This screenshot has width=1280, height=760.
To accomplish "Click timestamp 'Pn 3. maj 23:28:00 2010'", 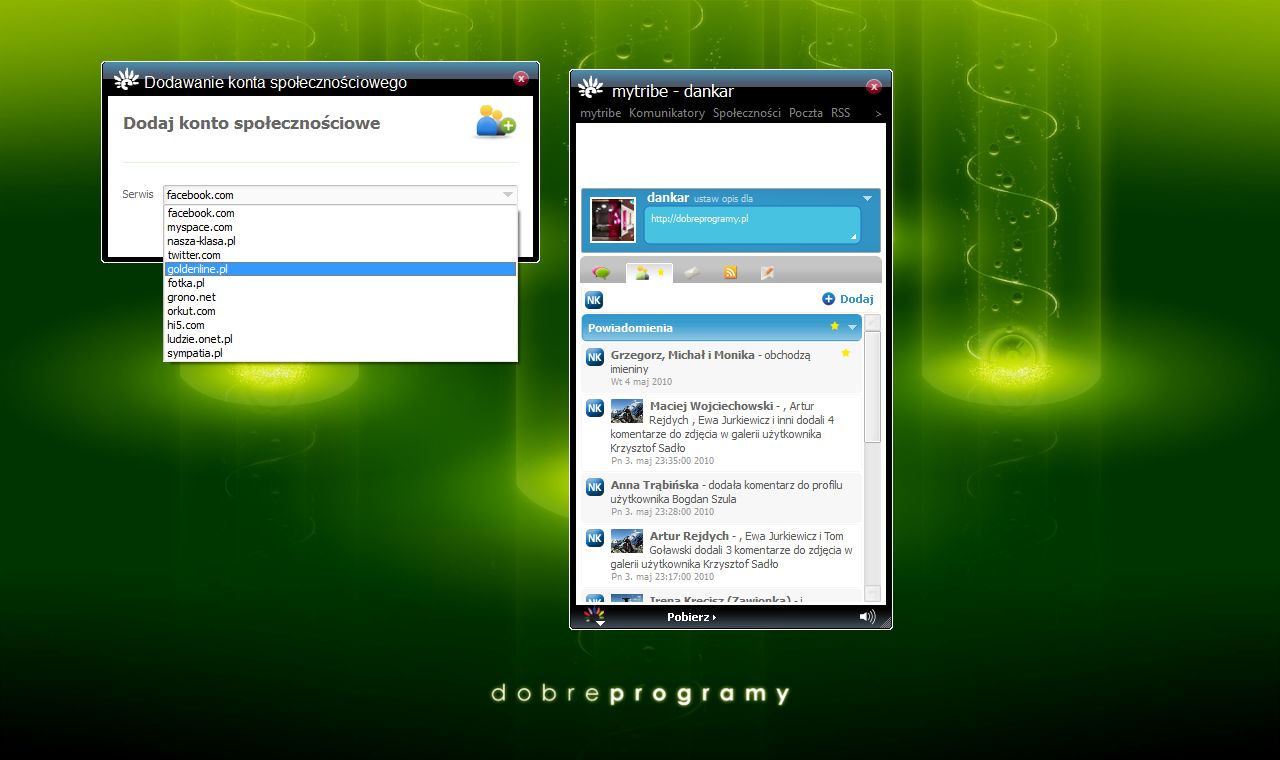I will 663,511.
